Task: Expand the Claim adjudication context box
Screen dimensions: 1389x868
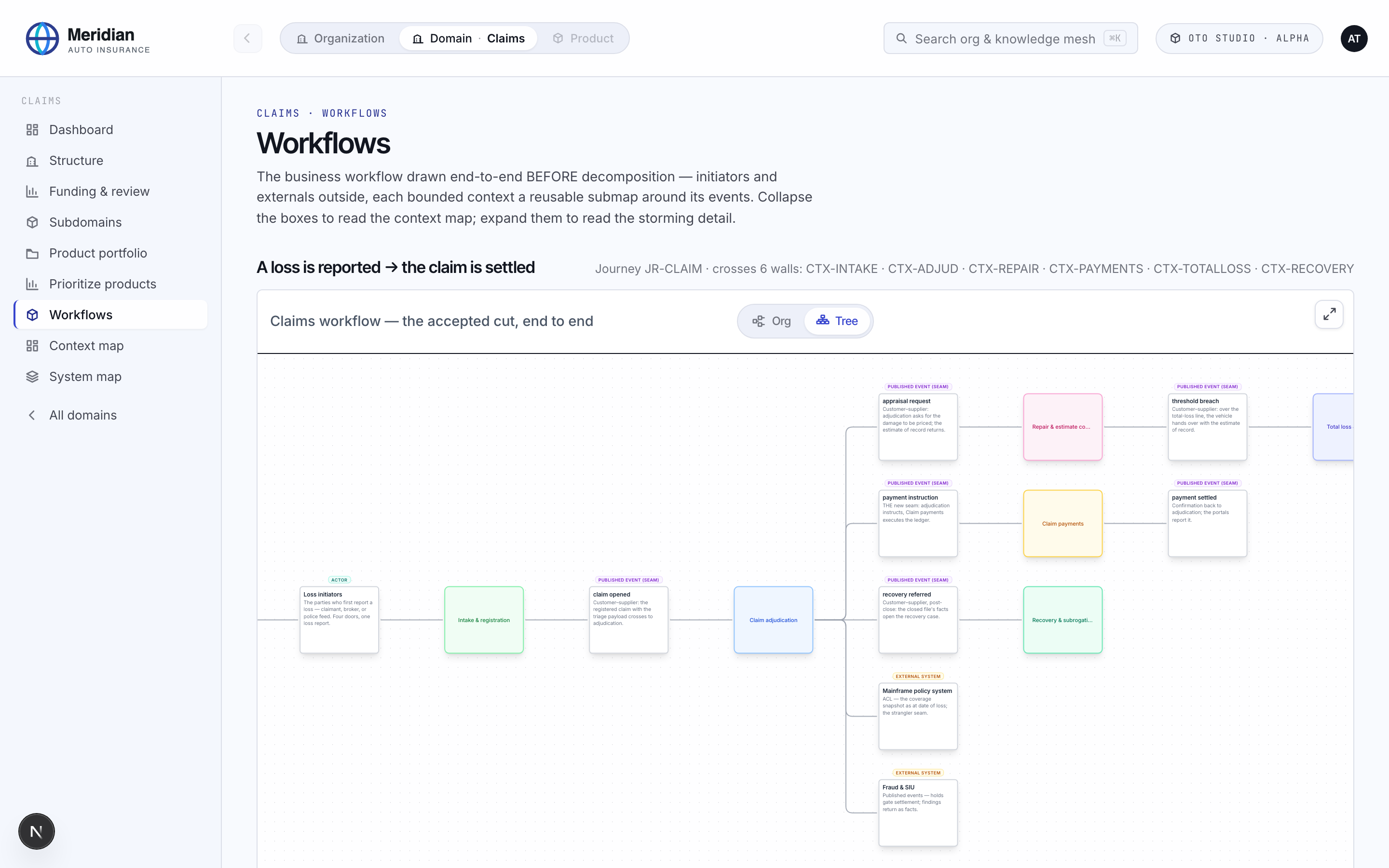Action: [x=773, y=620]
